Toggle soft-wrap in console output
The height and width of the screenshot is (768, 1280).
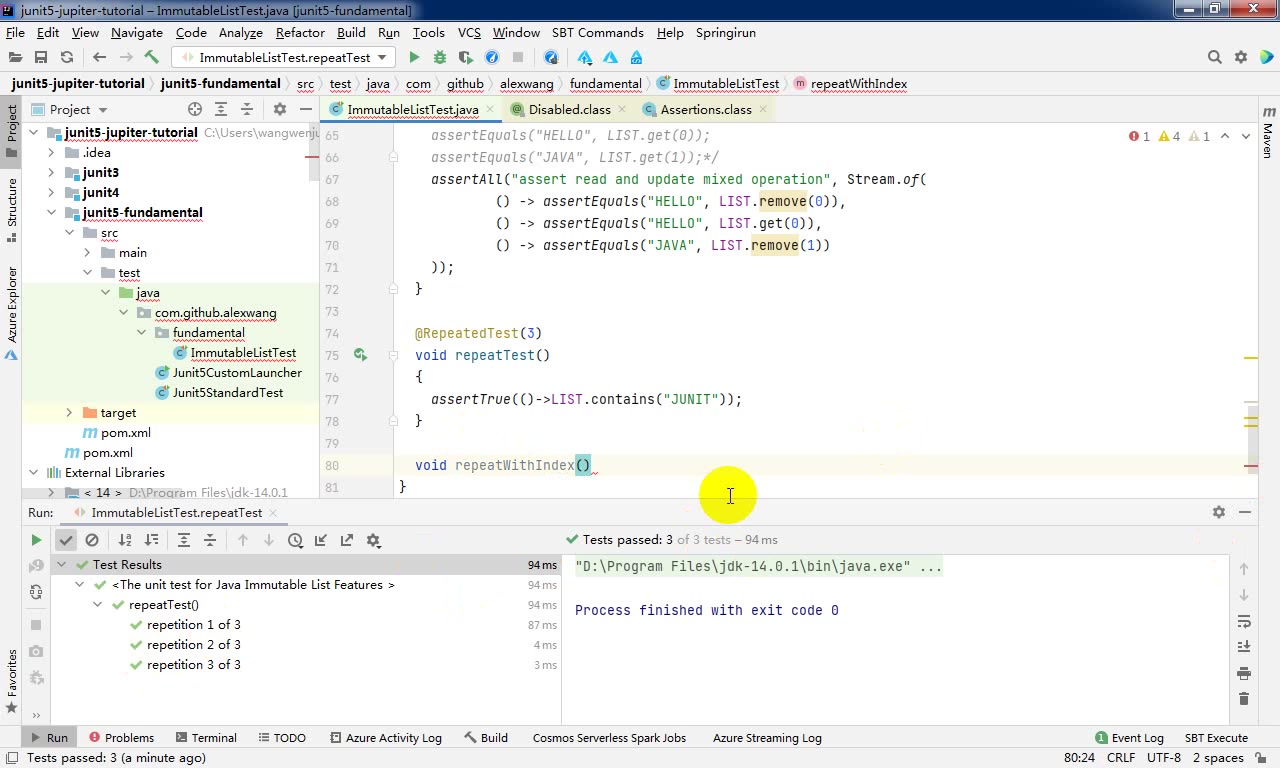click(x=1244, y=621)
